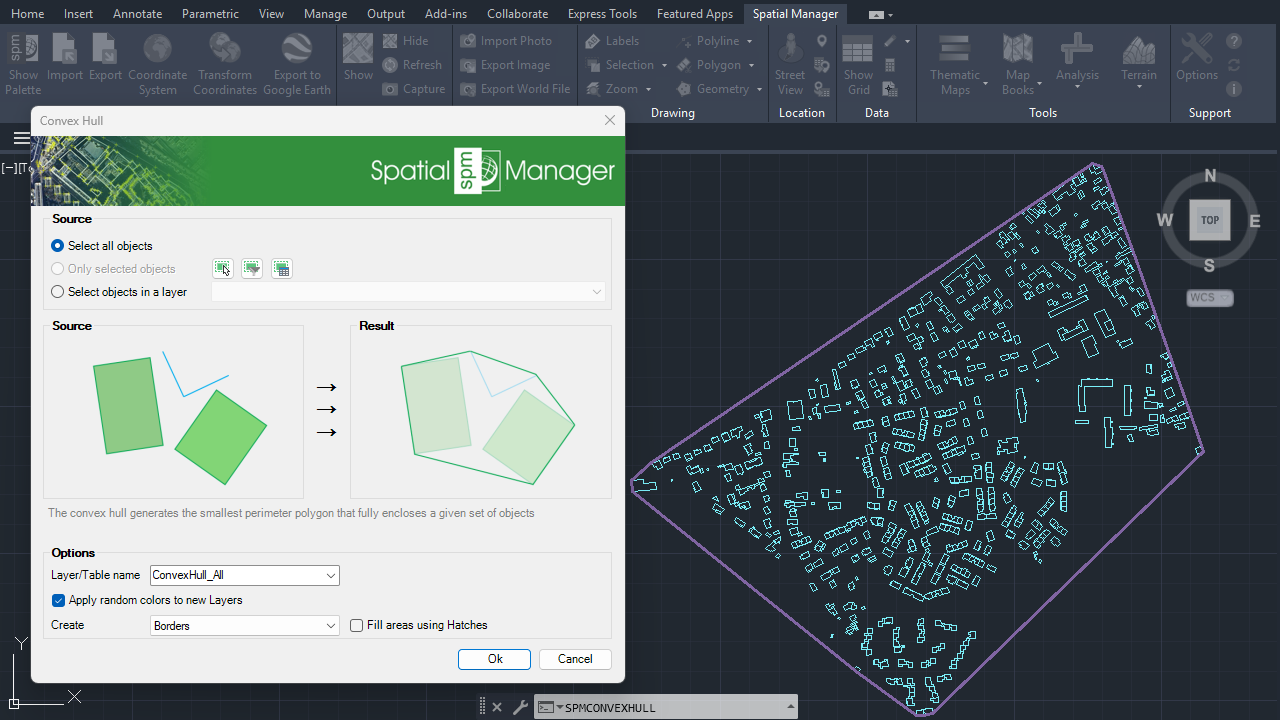
Task: Toggle 'Apply random colors to new Layers'
Action: (59, 600)
